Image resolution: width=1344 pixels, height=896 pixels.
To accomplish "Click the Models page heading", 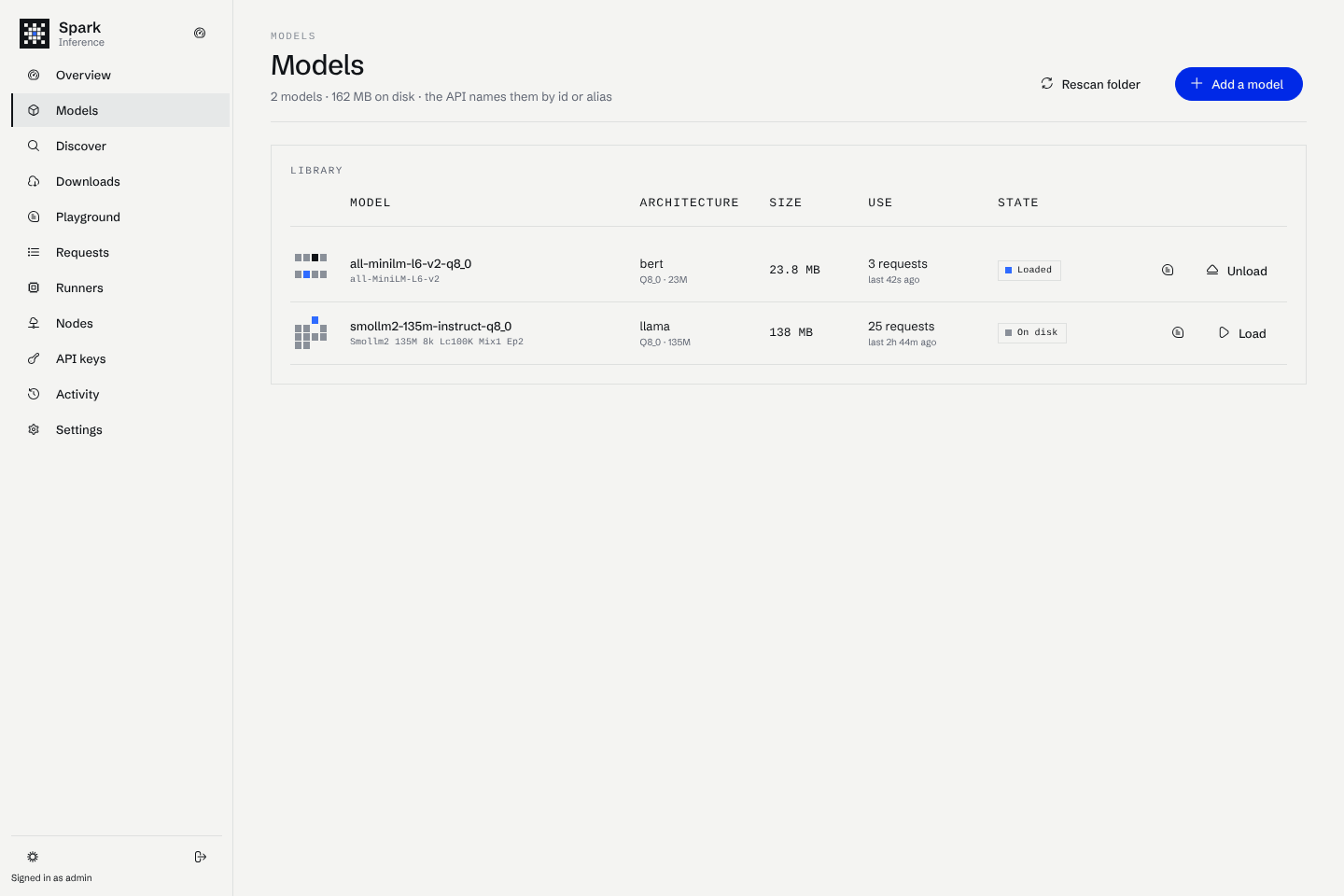I will coord(317,65).
